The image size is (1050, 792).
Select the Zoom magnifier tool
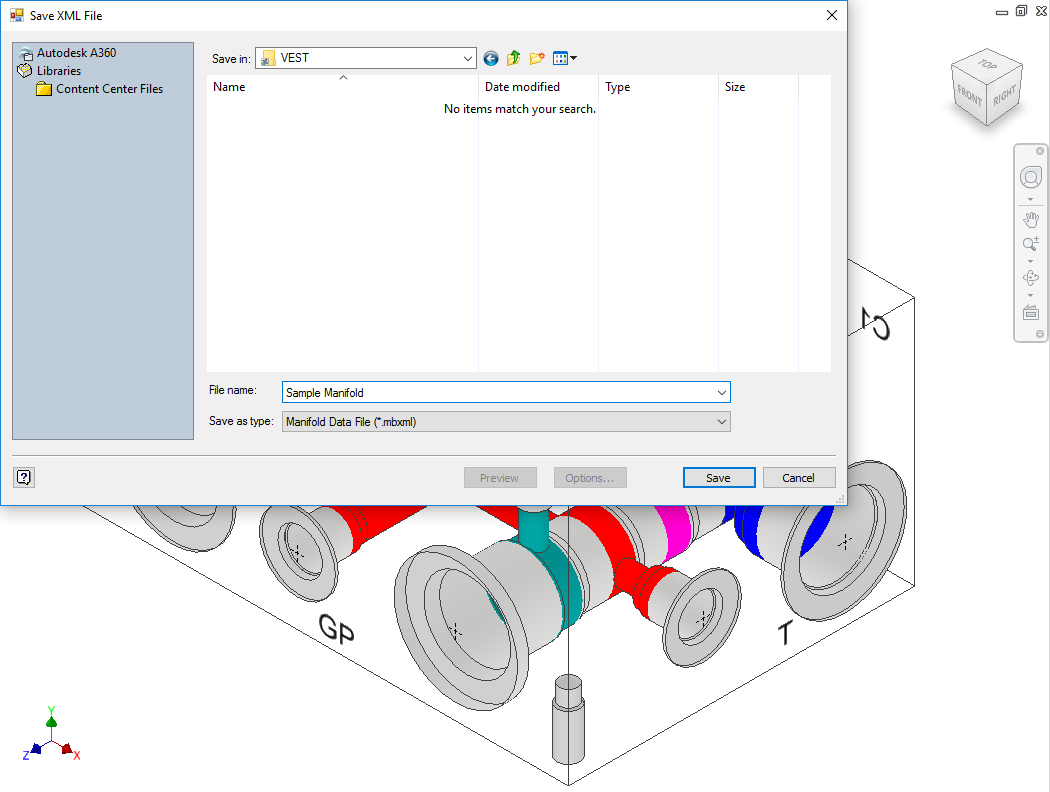1030,244
